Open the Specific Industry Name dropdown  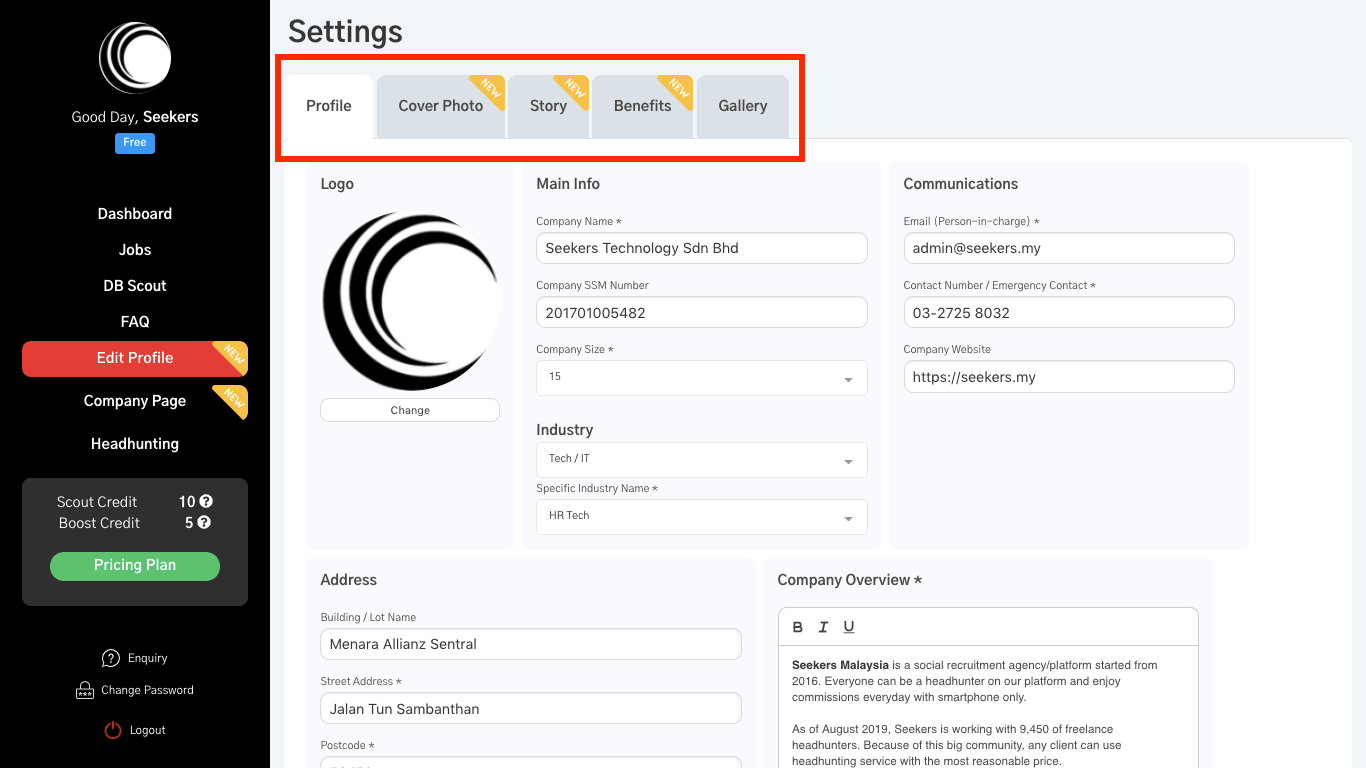point(702,517)
